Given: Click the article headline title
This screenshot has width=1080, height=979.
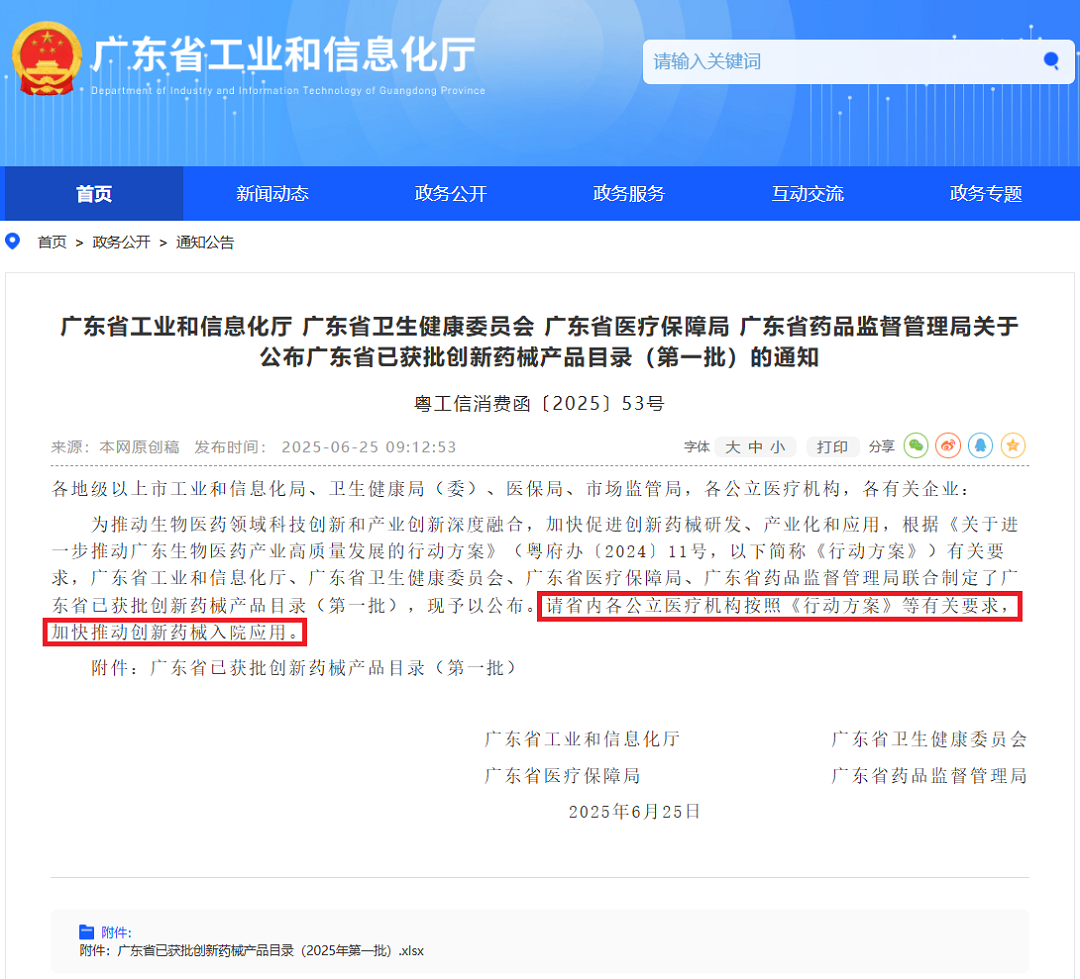Looking at the screenshot, I should 539,342.
